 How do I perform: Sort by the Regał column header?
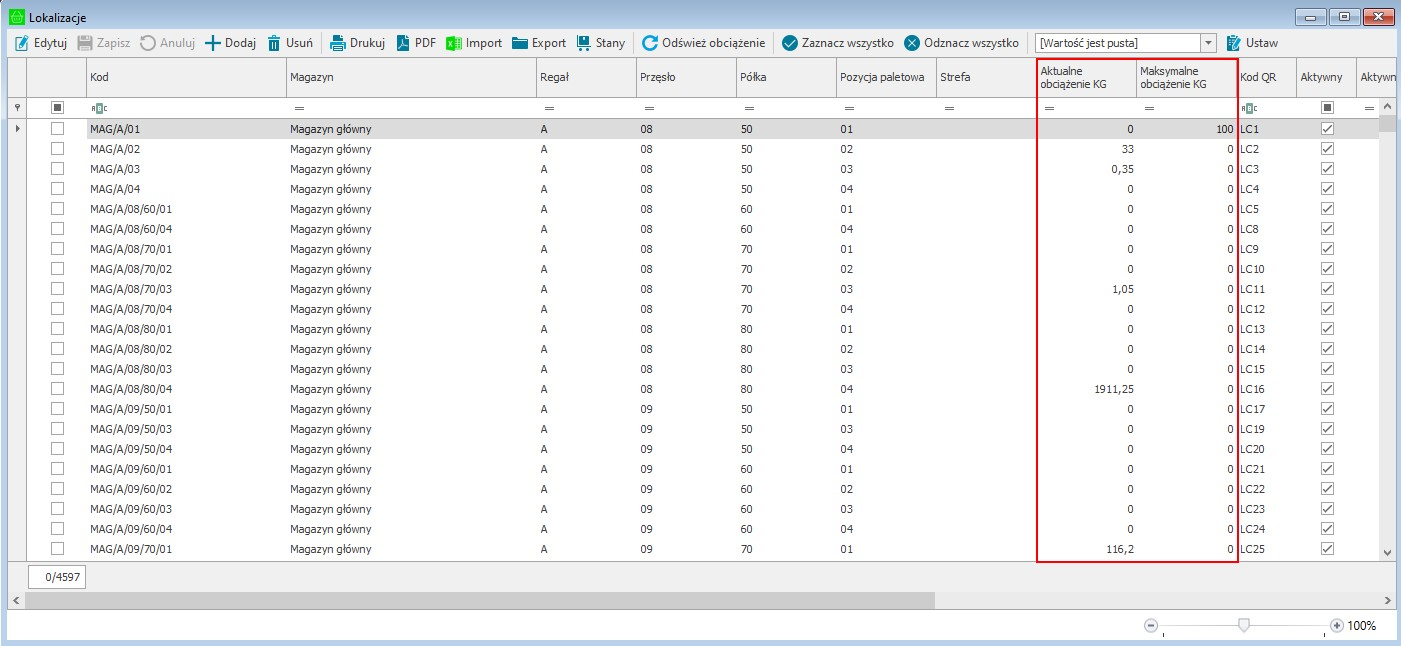(584, 77)
